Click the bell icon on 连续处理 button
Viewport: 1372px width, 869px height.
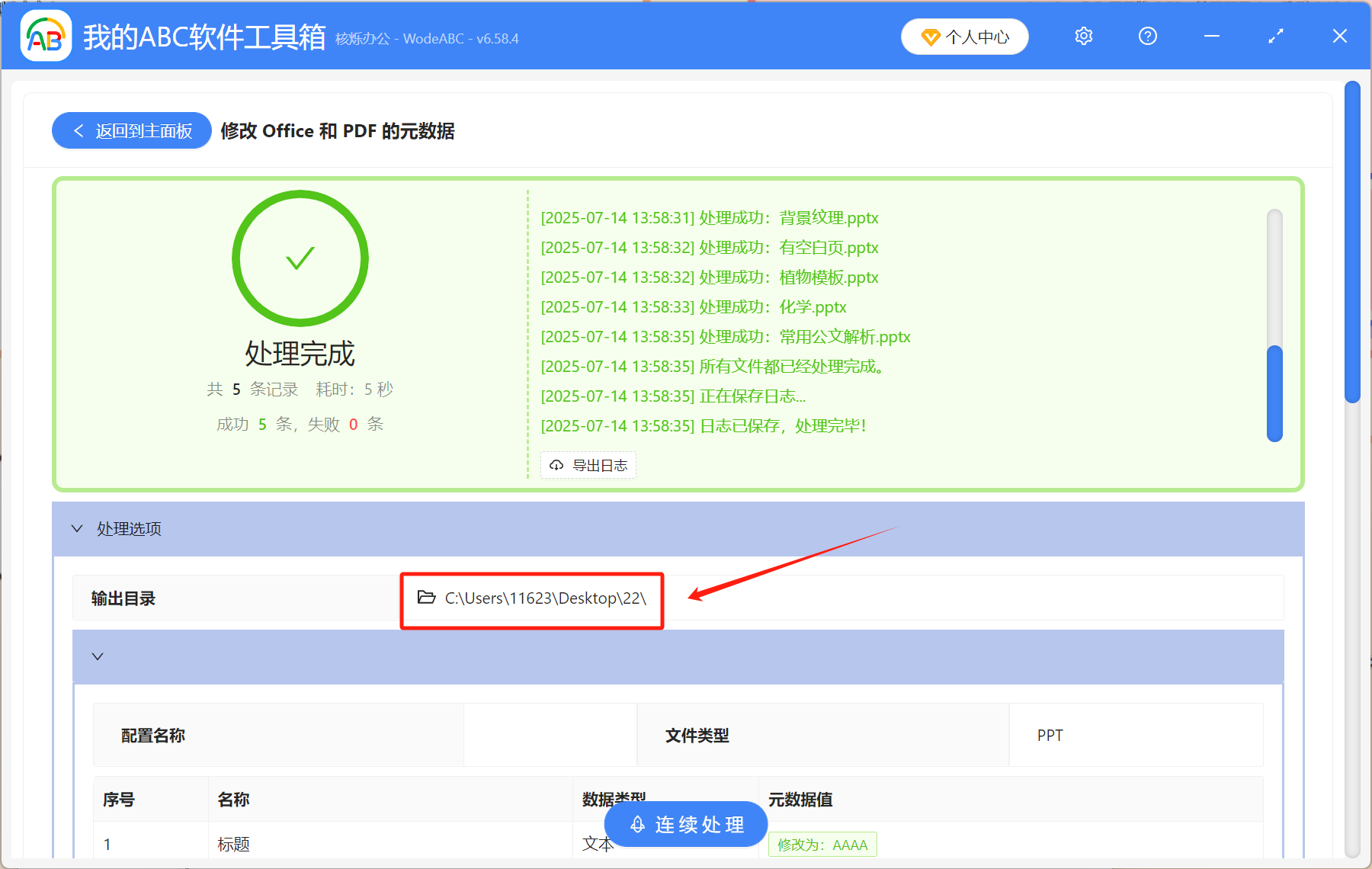point(637,824)
